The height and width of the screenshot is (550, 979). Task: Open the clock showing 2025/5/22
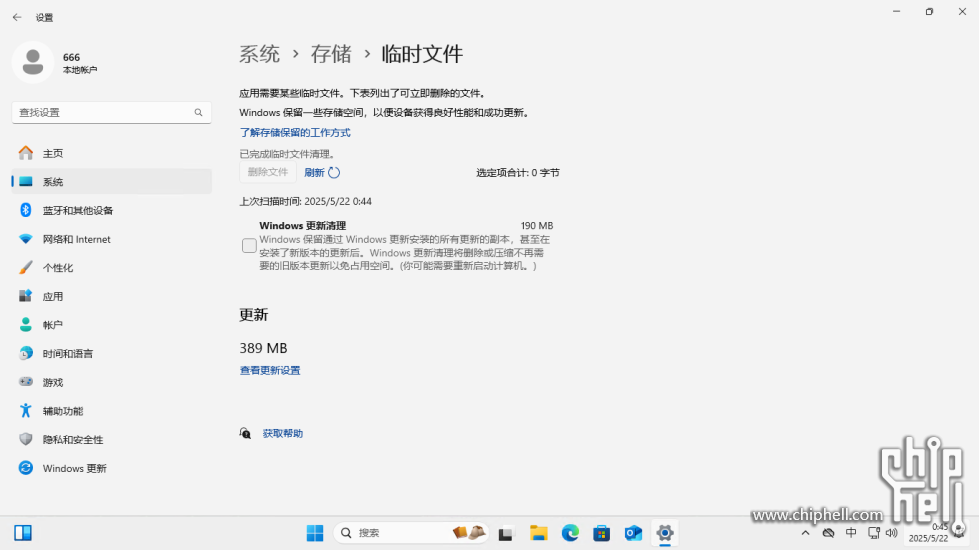point(928,533)
